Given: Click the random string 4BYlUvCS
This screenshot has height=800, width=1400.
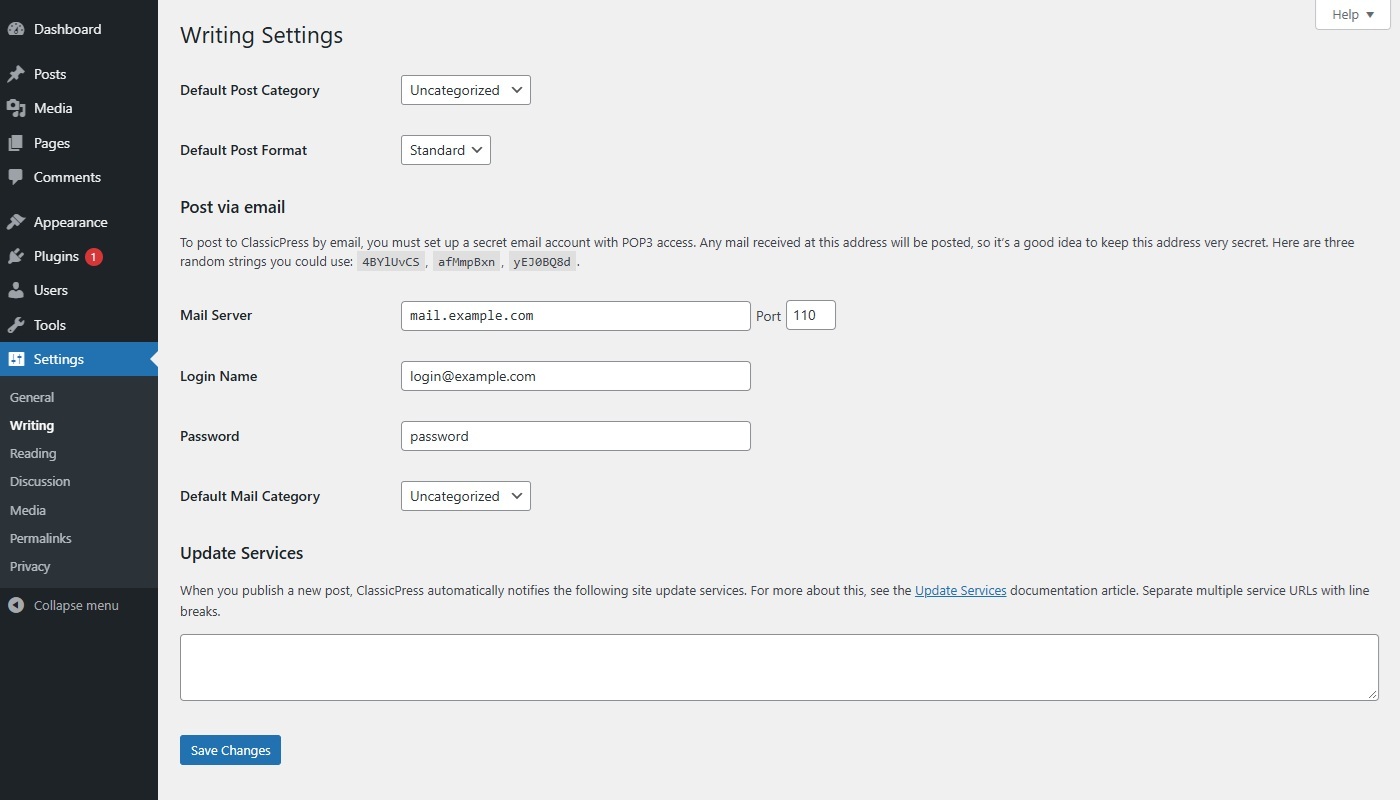Looking at the screenshot, I should [x=391, y=262].
